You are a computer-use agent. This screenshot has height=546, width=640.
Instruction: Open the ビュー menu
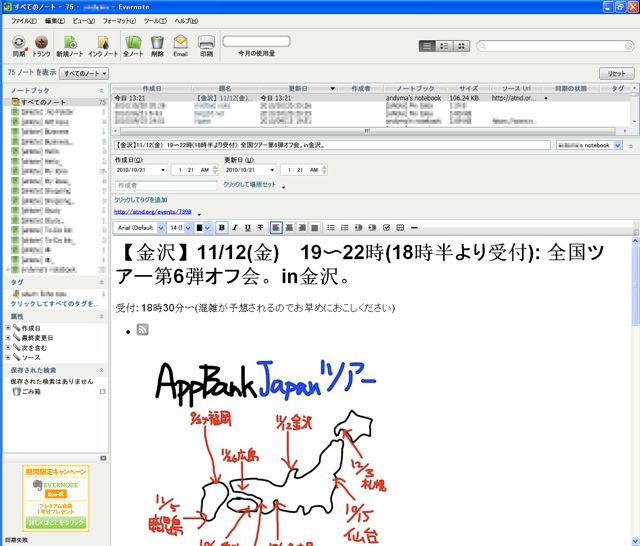click(84, 21)
